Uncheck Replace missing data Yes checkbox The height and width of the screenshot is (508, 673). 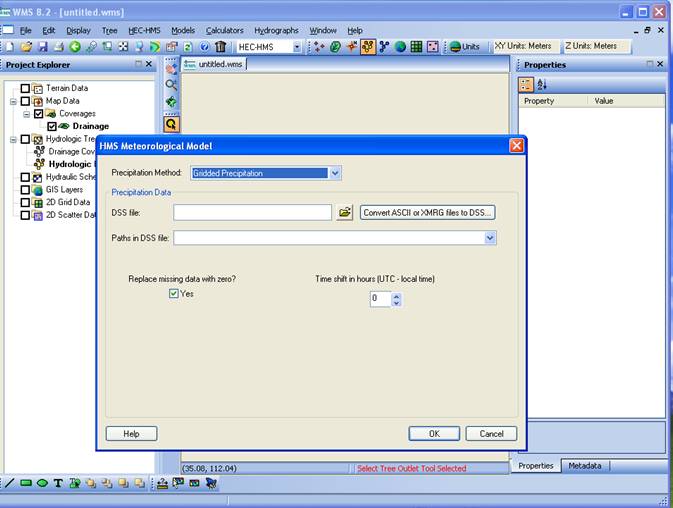click(x=173, y=293)
